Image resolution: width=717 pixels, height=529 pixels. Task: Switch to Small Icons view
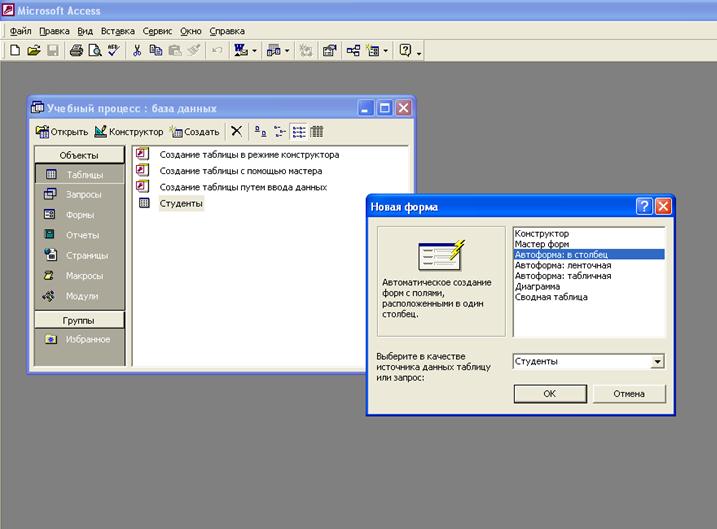pyautogui.click(x=279, y=132)
